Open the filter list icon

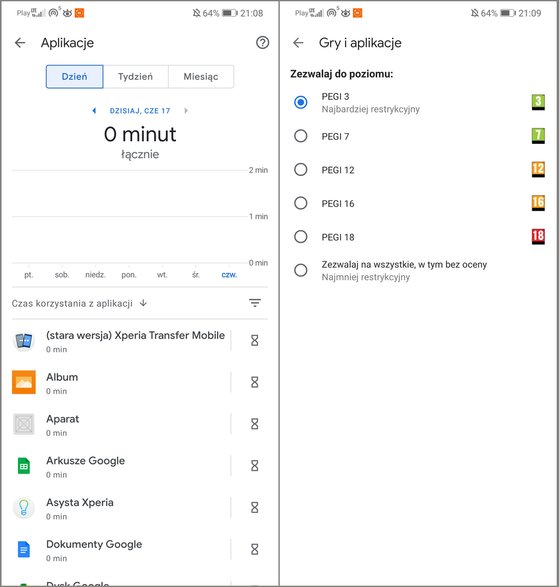(x=255, y=303)
